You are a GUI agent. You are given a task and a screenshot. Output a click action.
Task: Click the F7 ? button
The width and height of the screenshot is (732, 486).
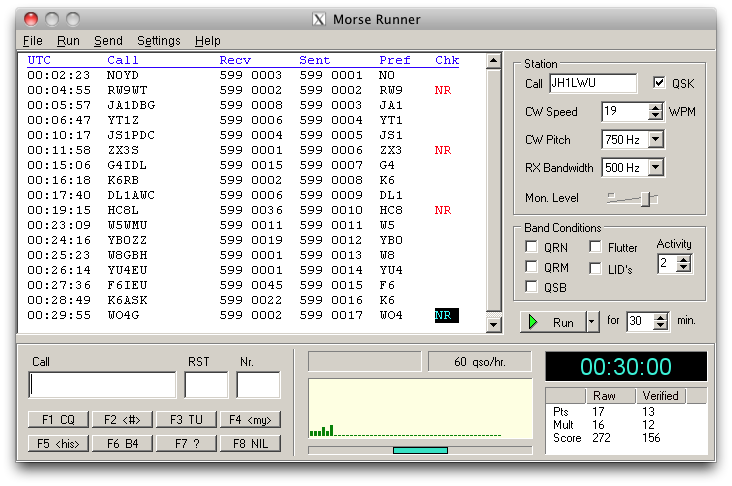[186, 443]
